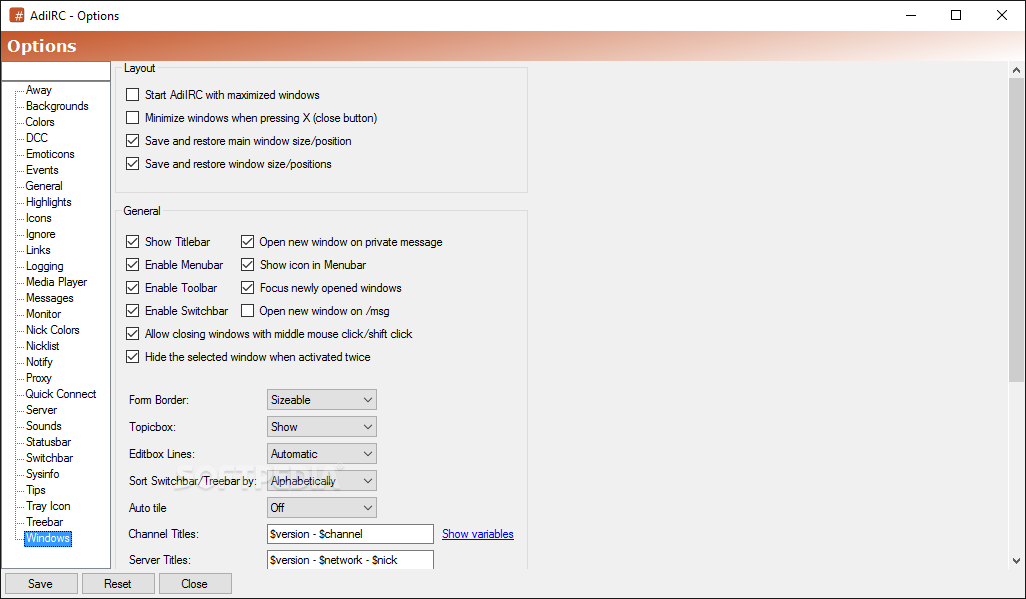Click the Reset button
The width and height of the screenshot is (1026, 599).
[118, 583]
